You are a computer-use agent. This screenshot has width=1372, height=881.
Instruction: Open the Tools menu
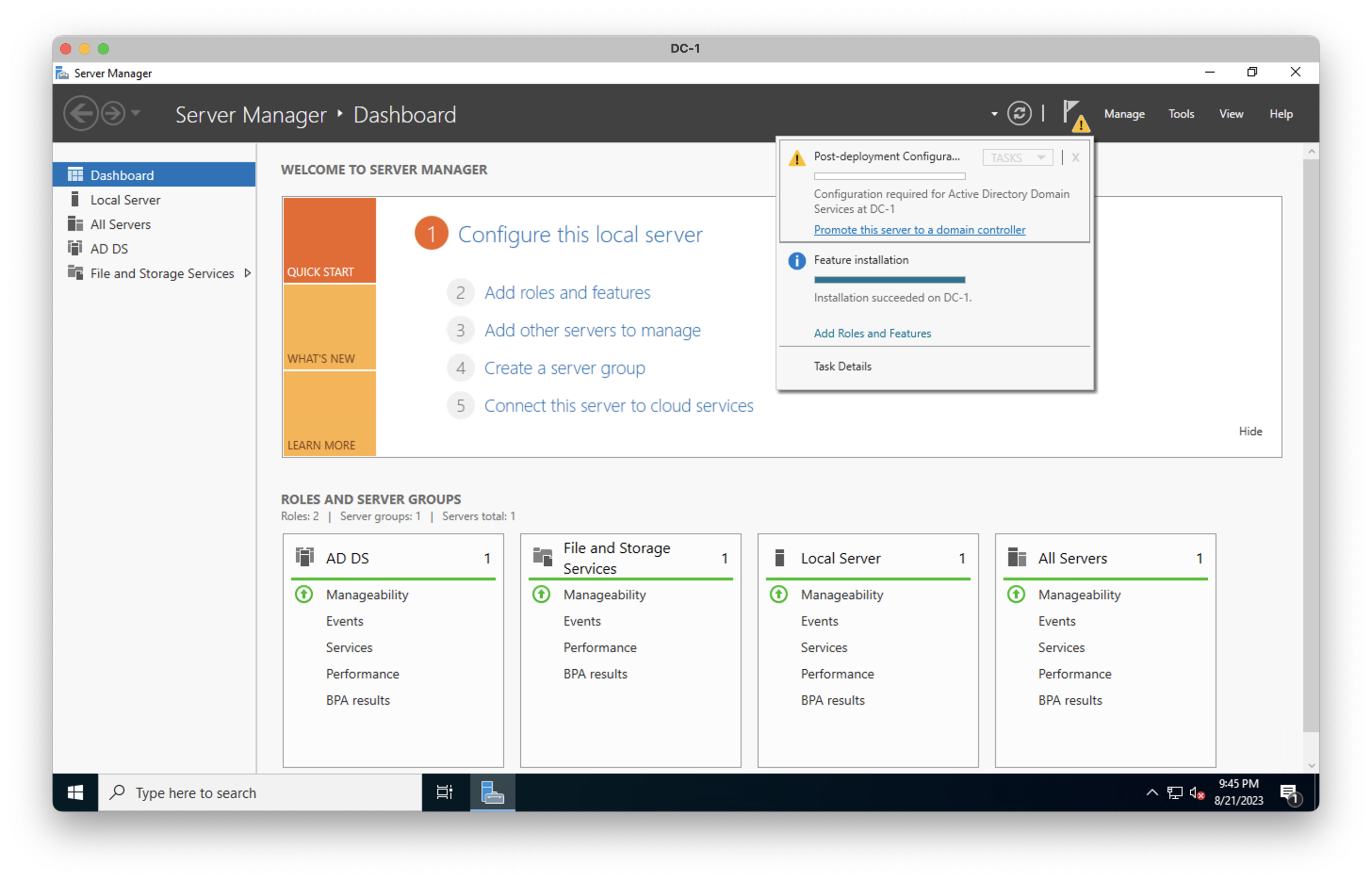tap(1181, 113)
